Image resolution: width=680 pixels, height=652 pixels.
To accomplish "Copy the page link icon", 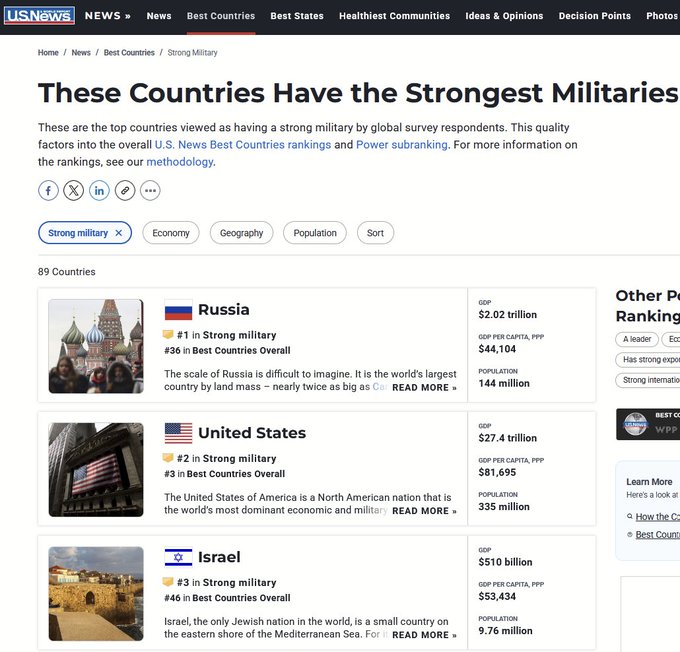I will [x=125, y=190].
